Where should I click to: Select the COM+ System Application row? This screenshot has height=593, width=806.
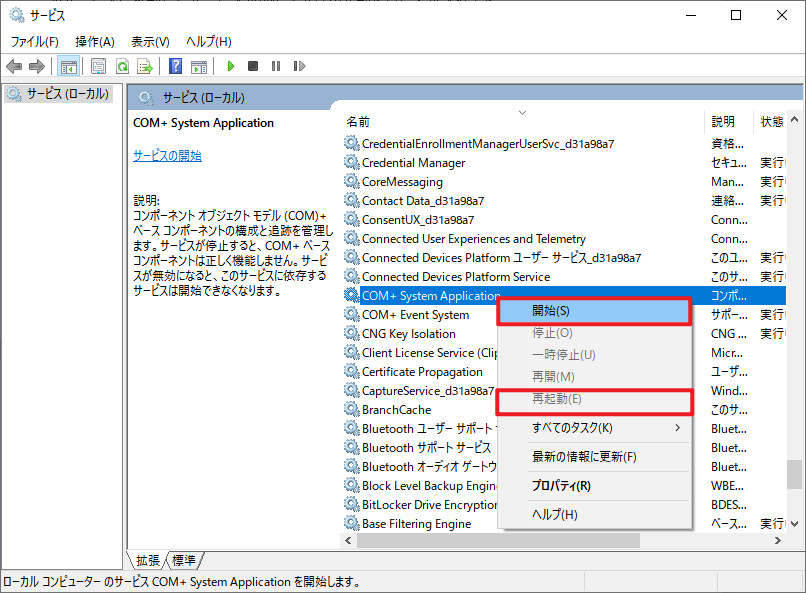(564, 295)
